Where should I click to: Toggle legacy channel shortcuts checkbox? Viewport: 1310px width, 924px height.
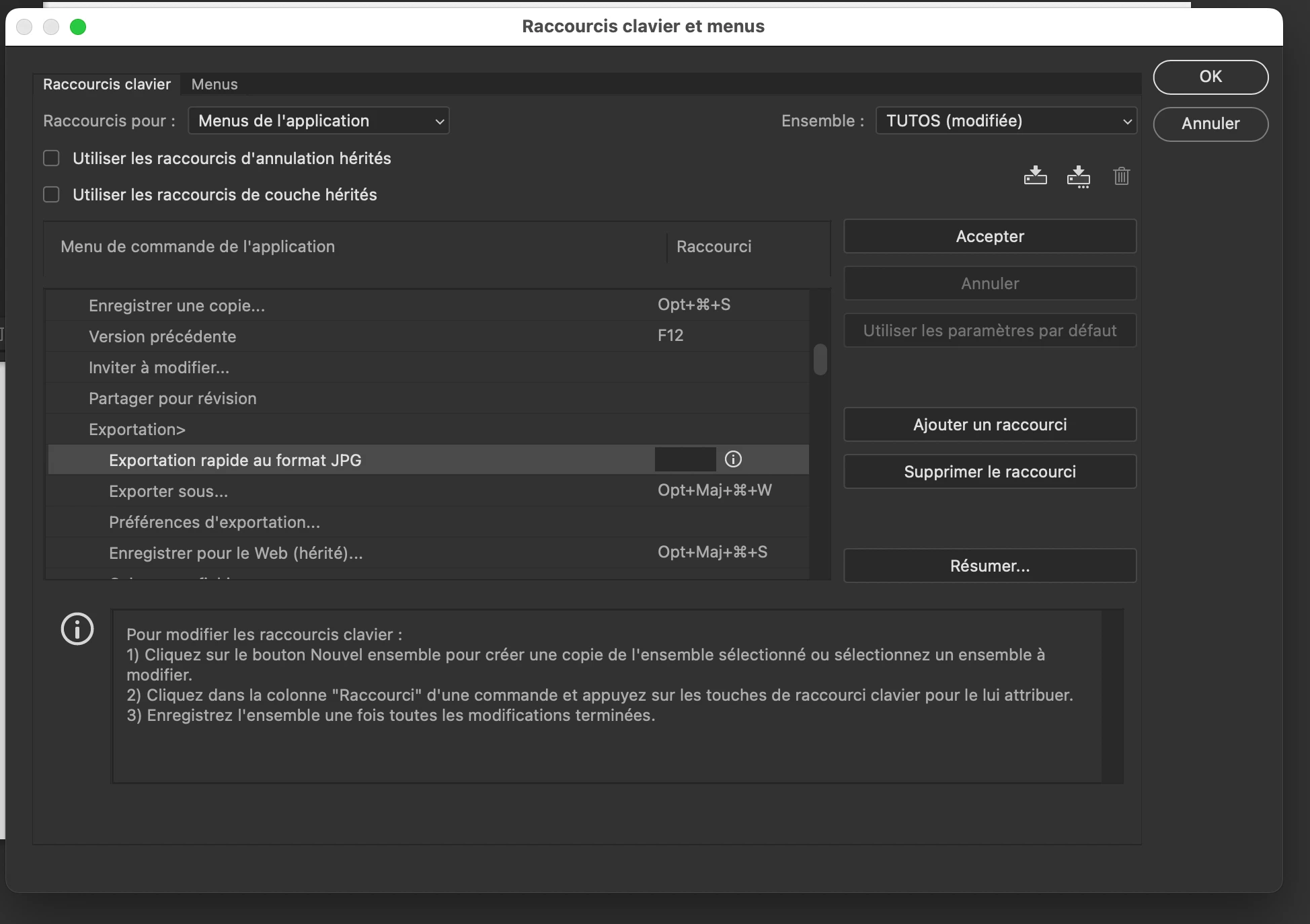point(52,194)
